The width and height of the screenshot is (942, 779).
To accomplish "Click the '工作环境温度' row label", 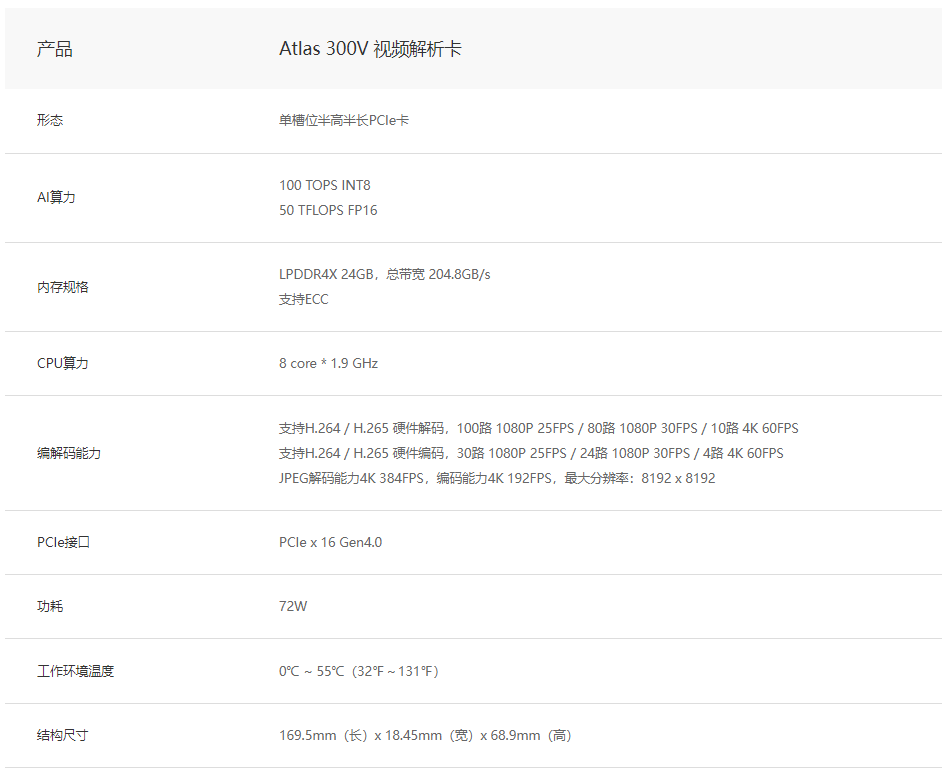I will tap(75, 671).
